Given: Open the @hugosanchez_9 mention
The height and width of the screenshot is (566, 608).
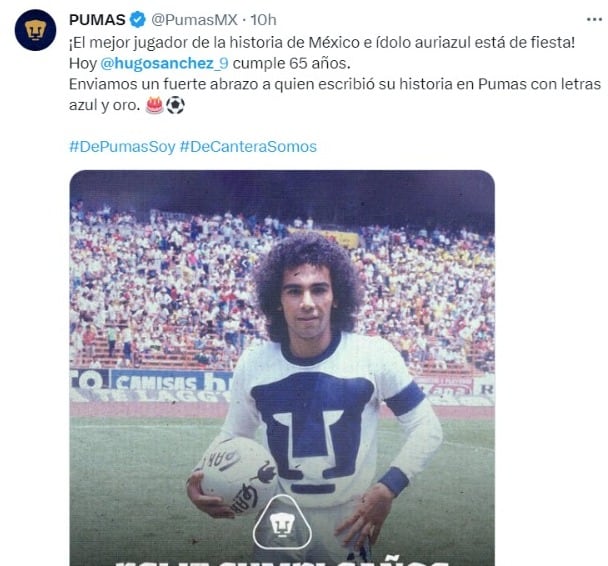Looking at the screenshot, I should [x=164, y=63].
